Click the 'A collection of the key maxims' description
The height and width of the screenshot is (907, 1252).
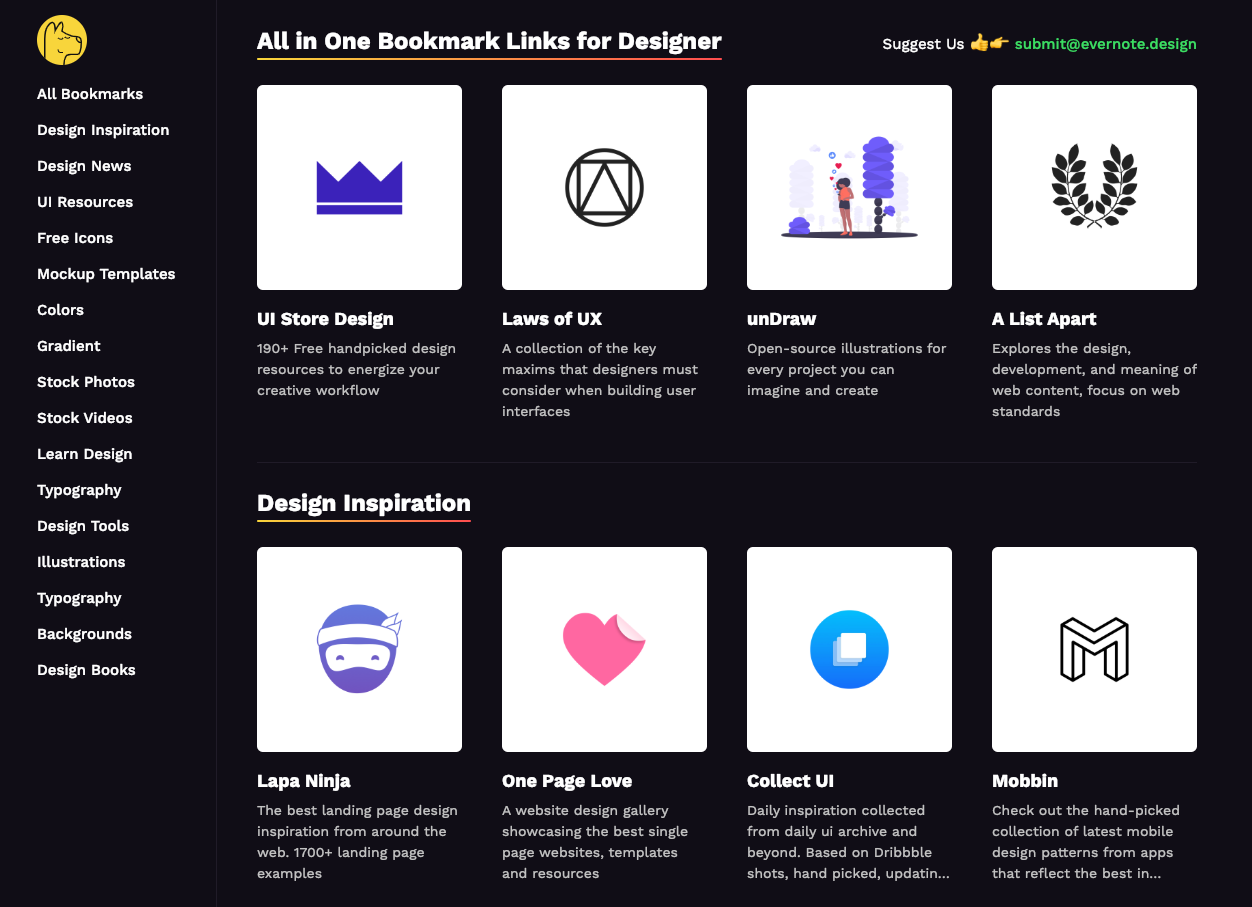click(599, 380)
